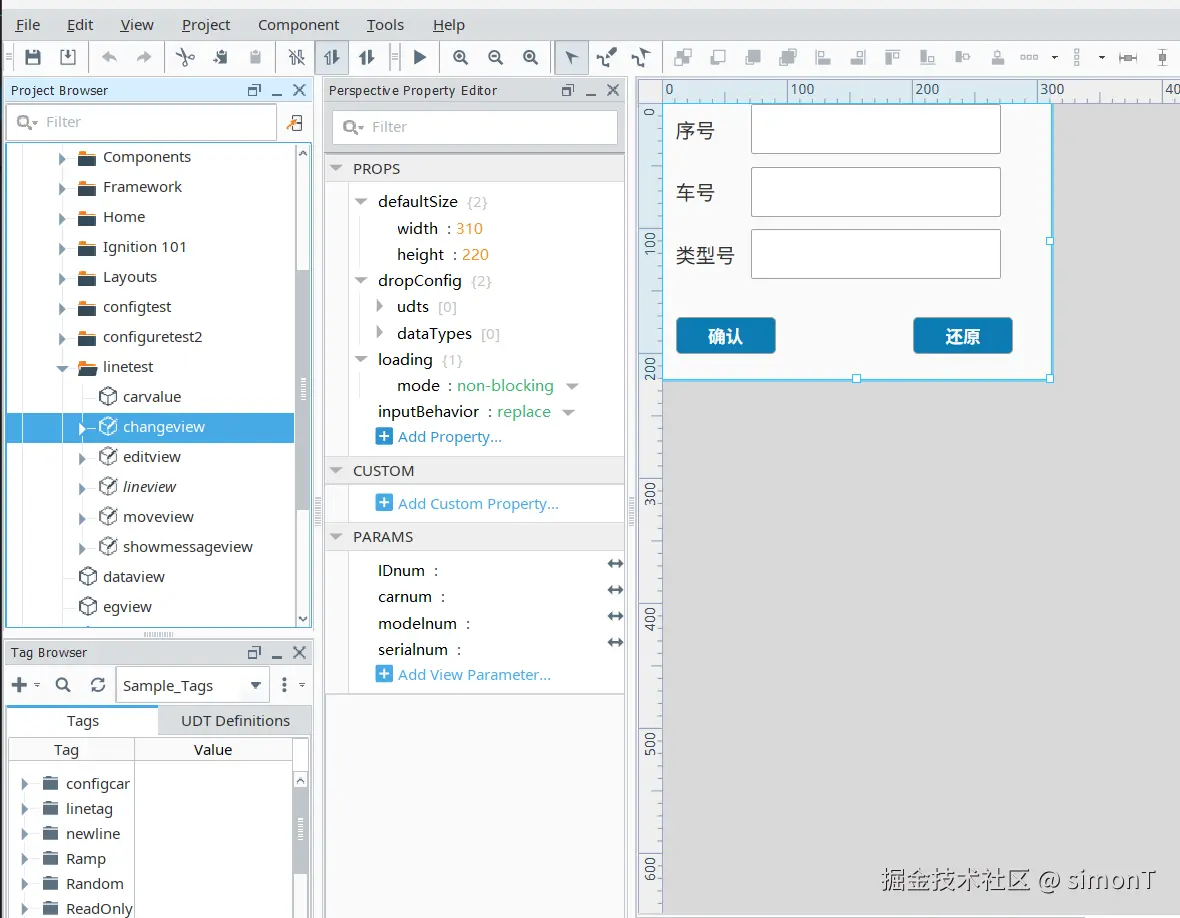Open the inputBehavior replace dropdown

pyautogui.click(x=569, y=412)
